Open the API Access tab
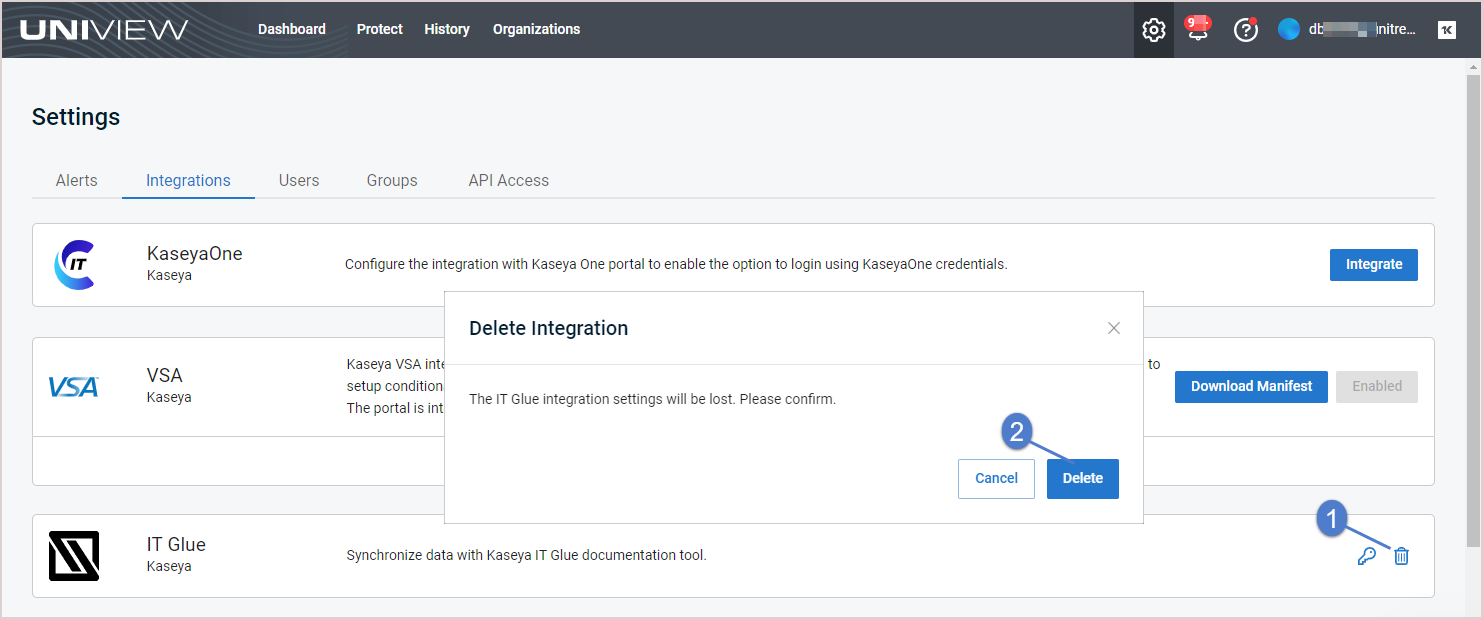Screen dimensions: 1483x619 click(x=509, y=180)
